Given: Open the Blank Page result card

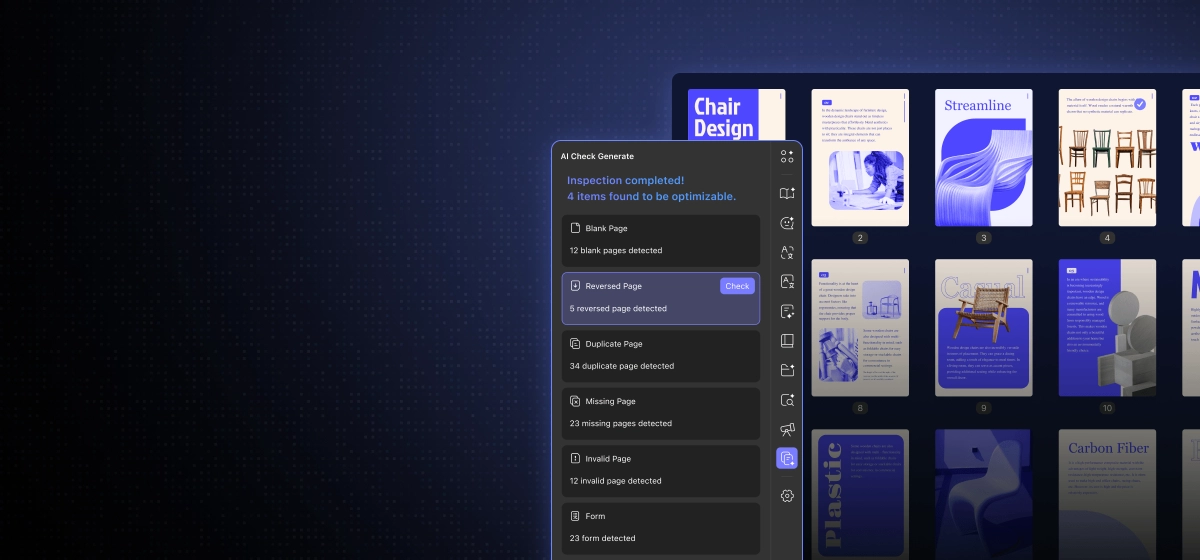Looking at the screenshot, I should (x=661, y=240).
